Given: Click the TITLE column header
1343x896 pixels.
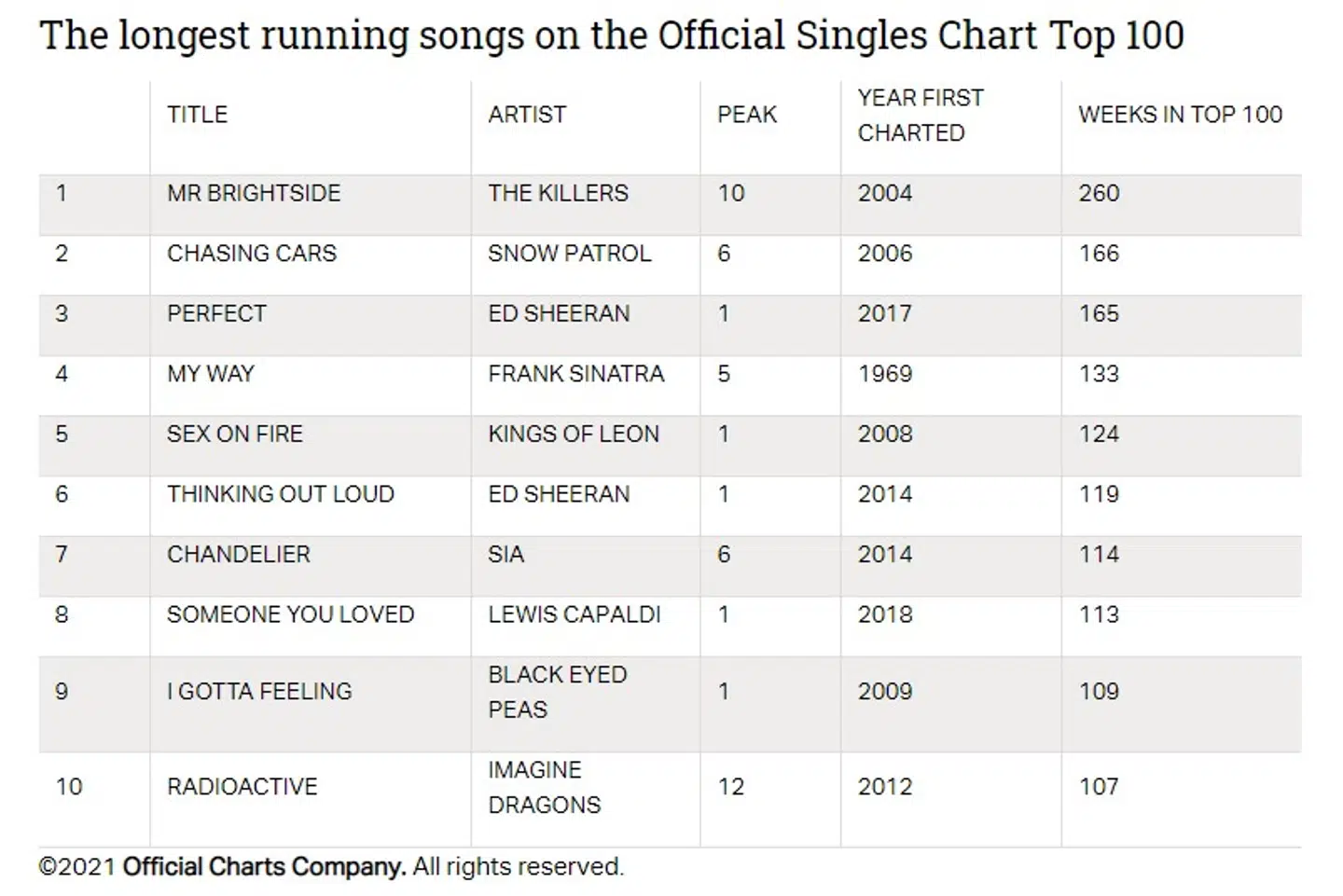Looking at the screenshot, I should pos(197,115).
